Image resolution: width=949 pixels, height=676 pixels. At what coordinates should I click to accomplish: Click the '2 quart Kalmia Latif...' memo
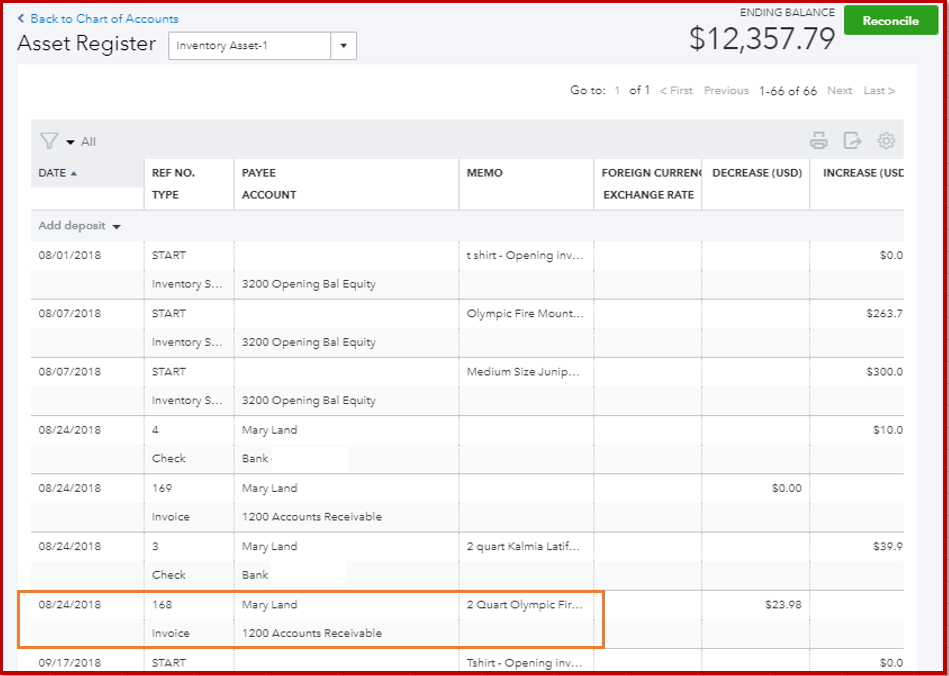tap(524, 546)
